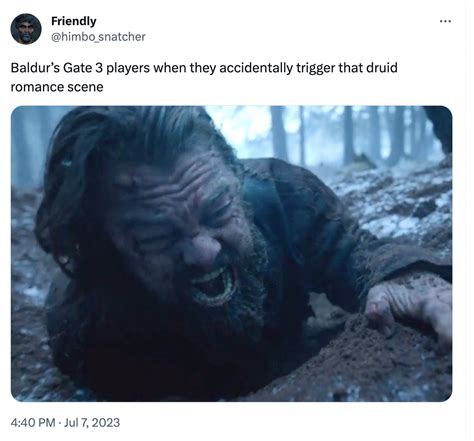Open the tweet's embedded movie still image
Screen dimensions: 474x441
[x=231, y=253]
